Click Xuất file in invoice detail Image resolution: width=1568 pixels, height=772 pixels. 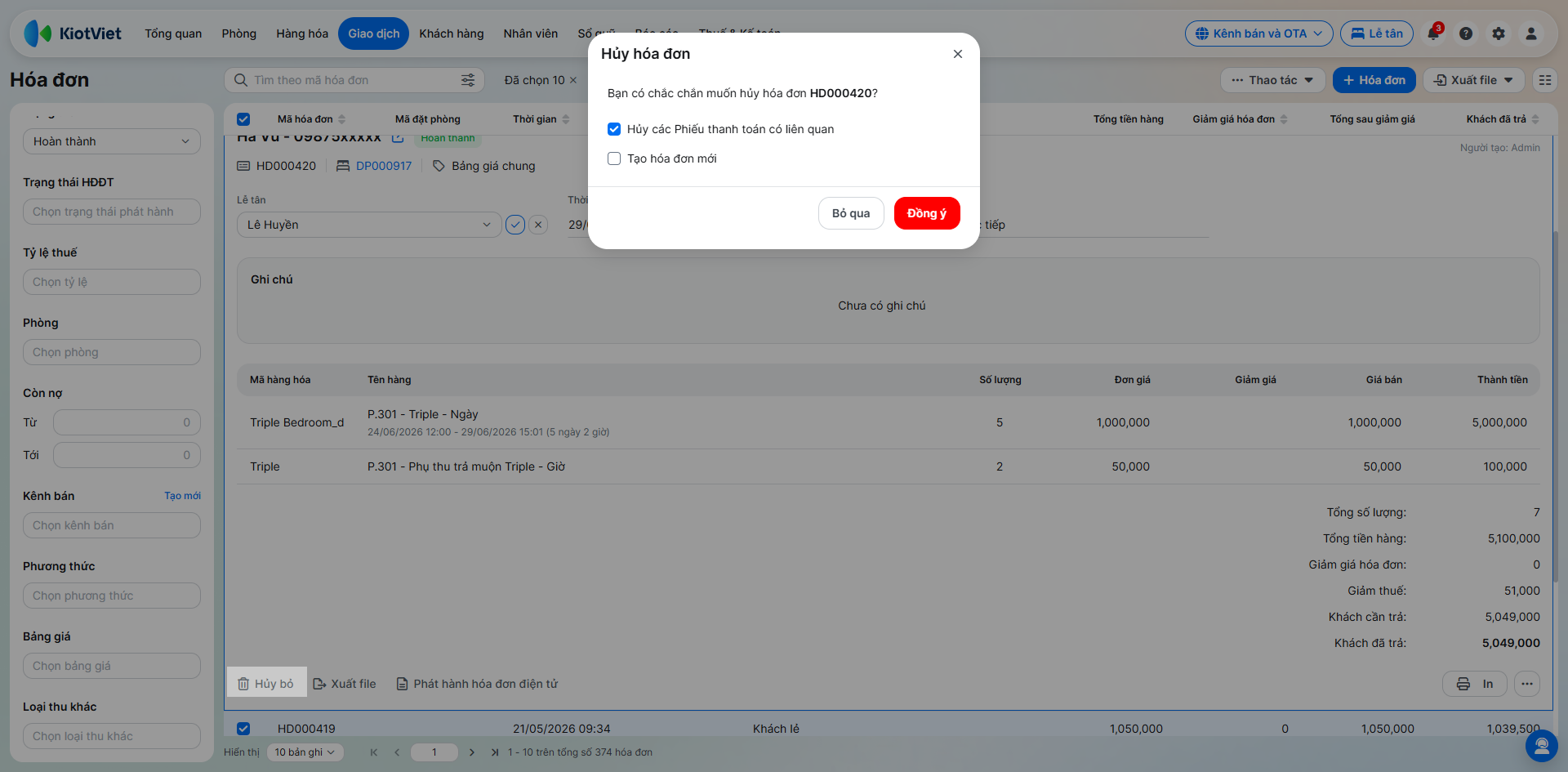(345, 684)
